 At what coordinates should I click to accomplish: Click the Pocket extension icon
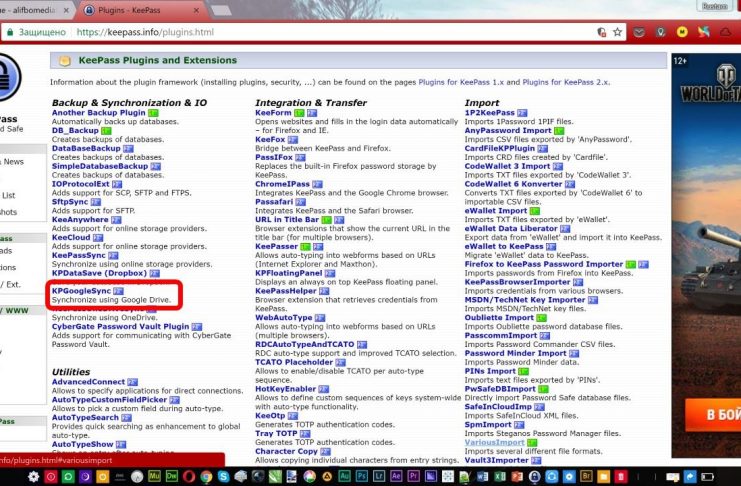click(639, 32)
